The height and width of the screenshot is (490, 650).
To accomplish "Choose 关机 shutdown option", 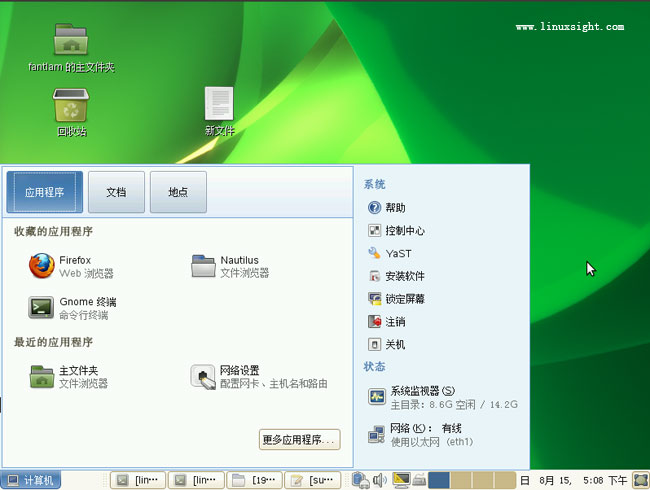I will (x=394, y=344).
